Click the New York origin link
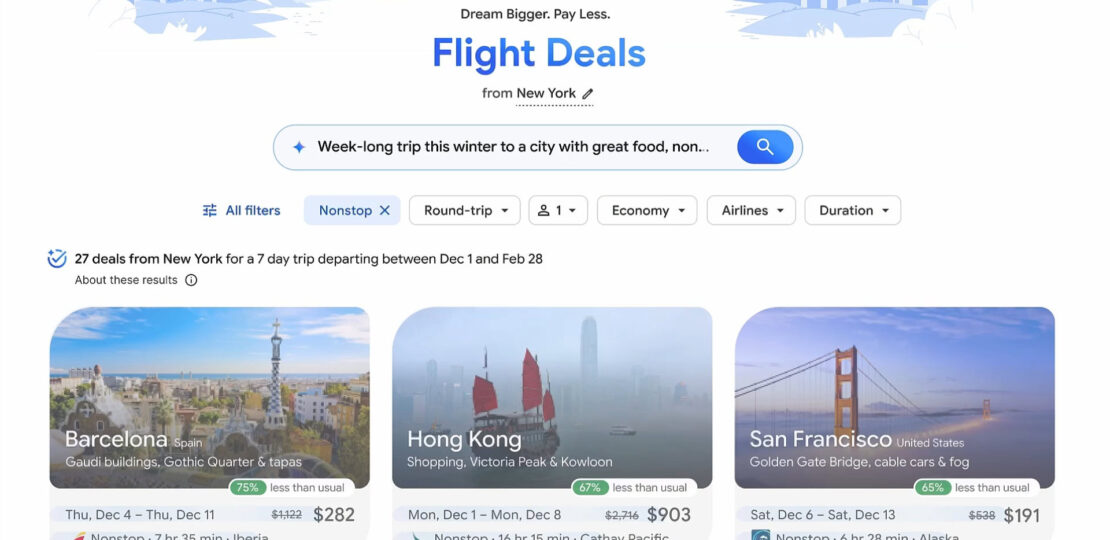Screen dimensions: 1110x540 coord(546,93)
